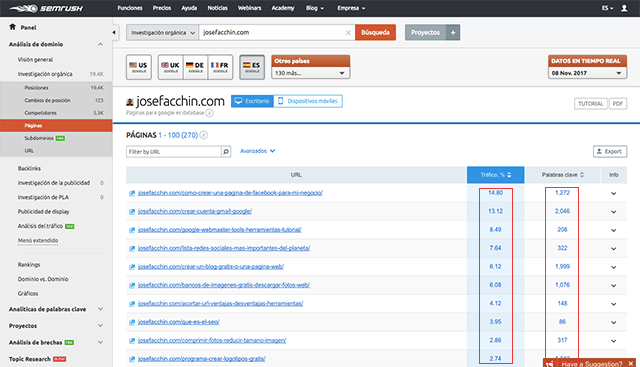Open the external link icon for crear-cuenta-gmail-google row
The height and width of the screenshot is (367, 640).
coord(132,212)
